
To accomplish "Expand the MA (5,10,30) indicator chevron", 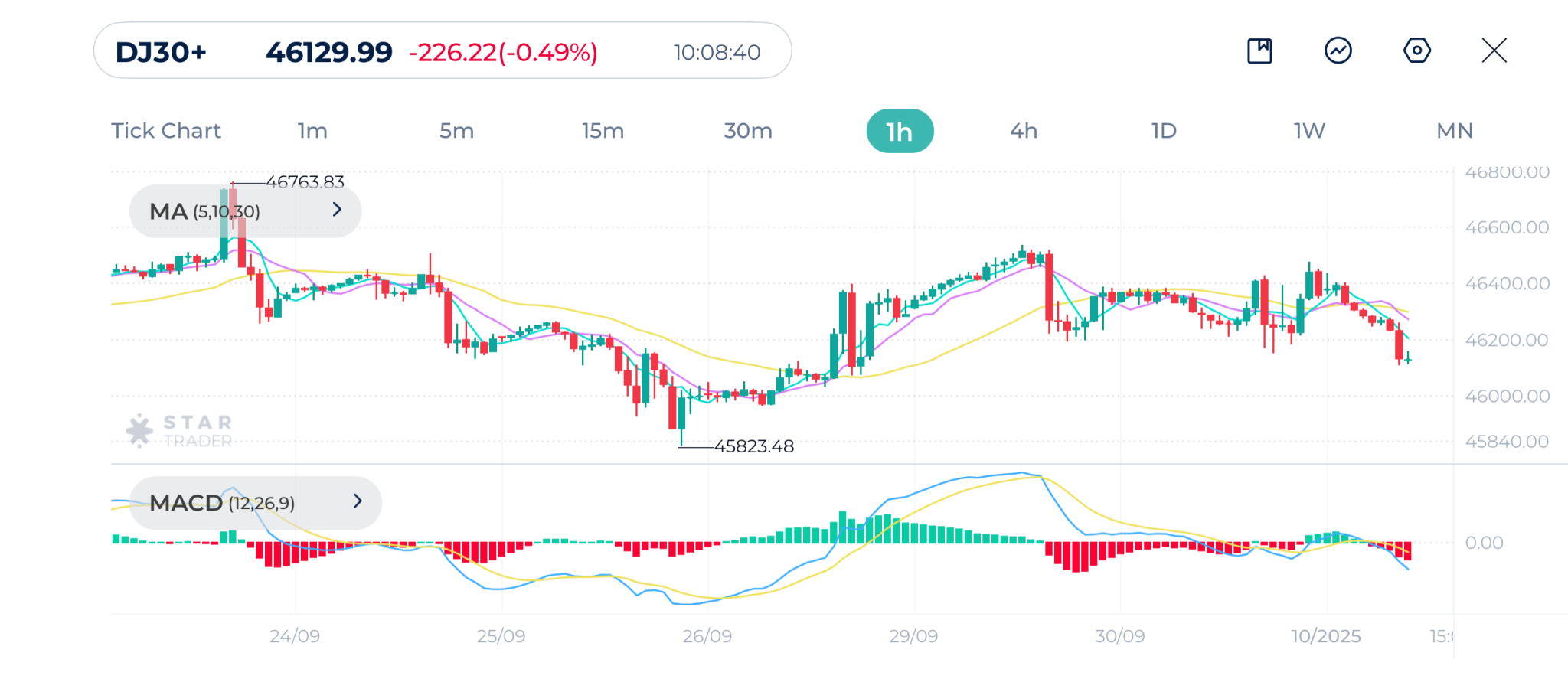I will tap(337, 210).
